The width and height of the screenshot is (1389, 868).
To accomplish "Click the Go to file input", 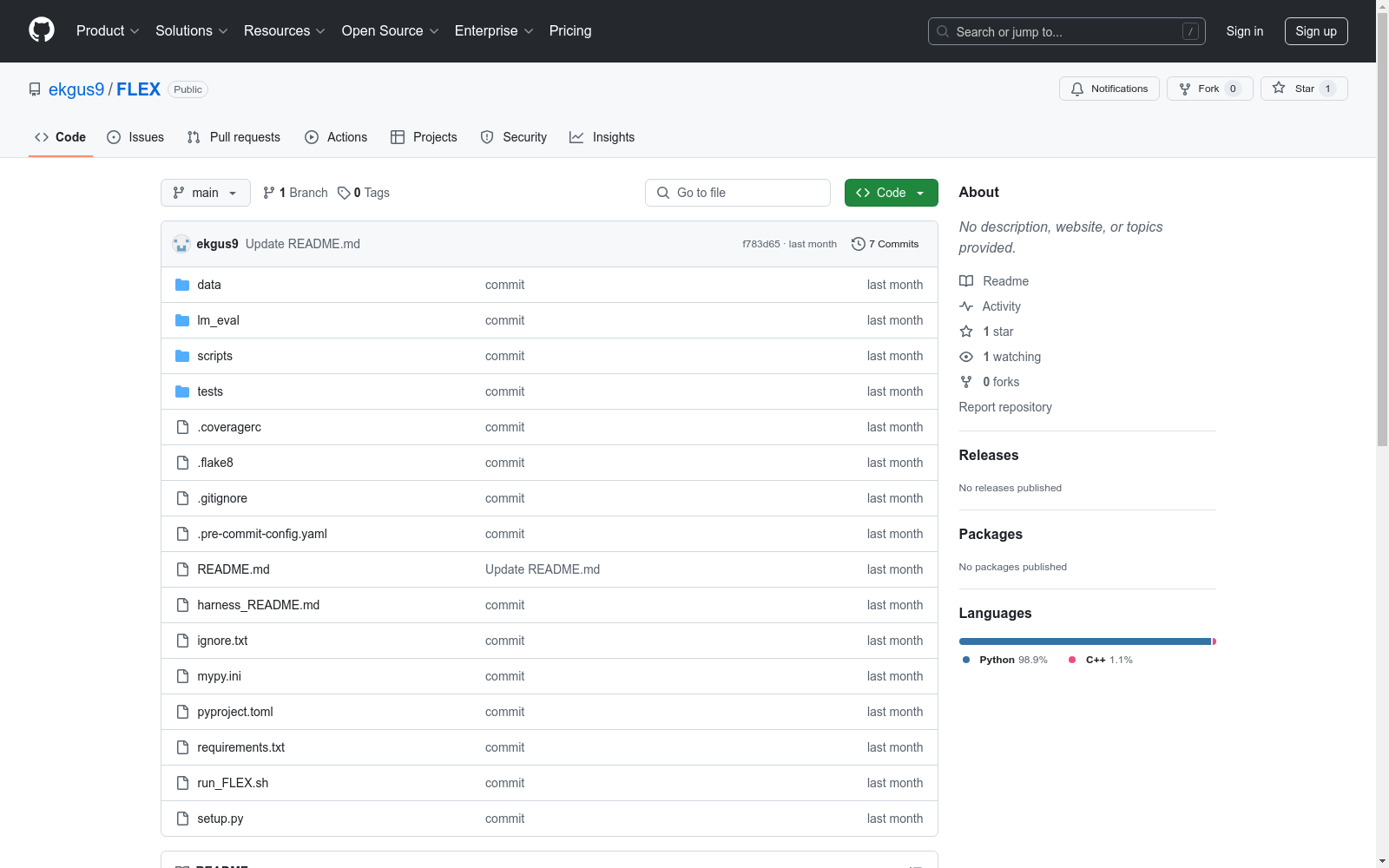I will pyautogui.click(x=738, y=193).
